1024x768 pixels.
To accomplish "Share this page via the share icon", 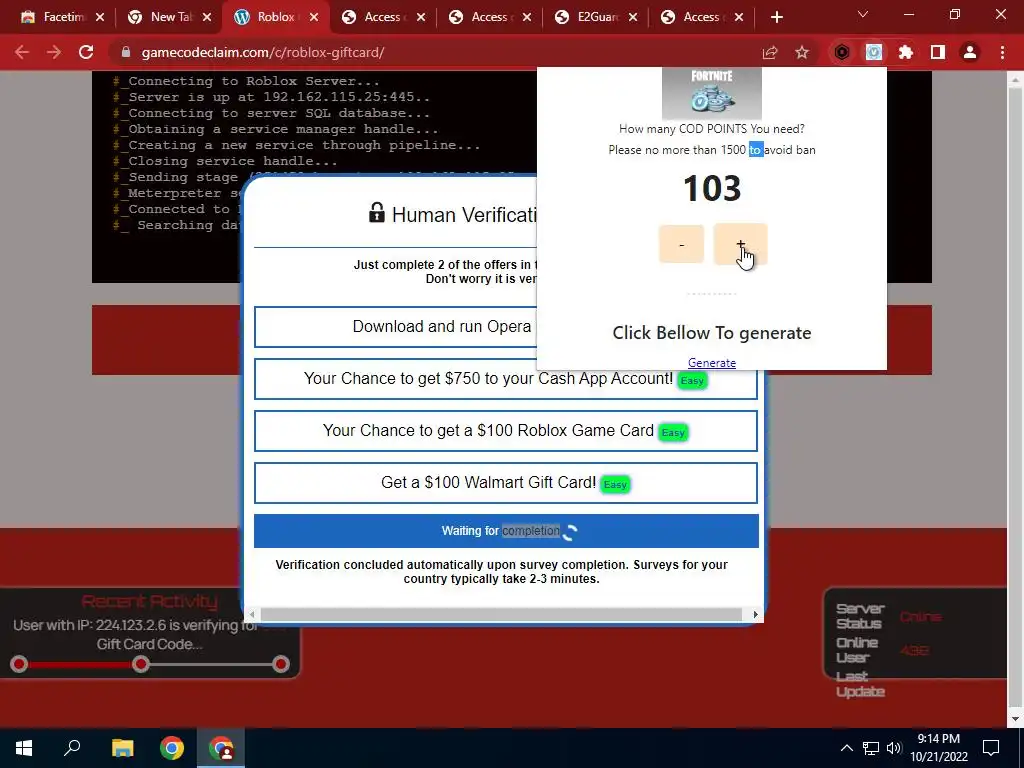I will pyautogui.click(x=770, y=52).
